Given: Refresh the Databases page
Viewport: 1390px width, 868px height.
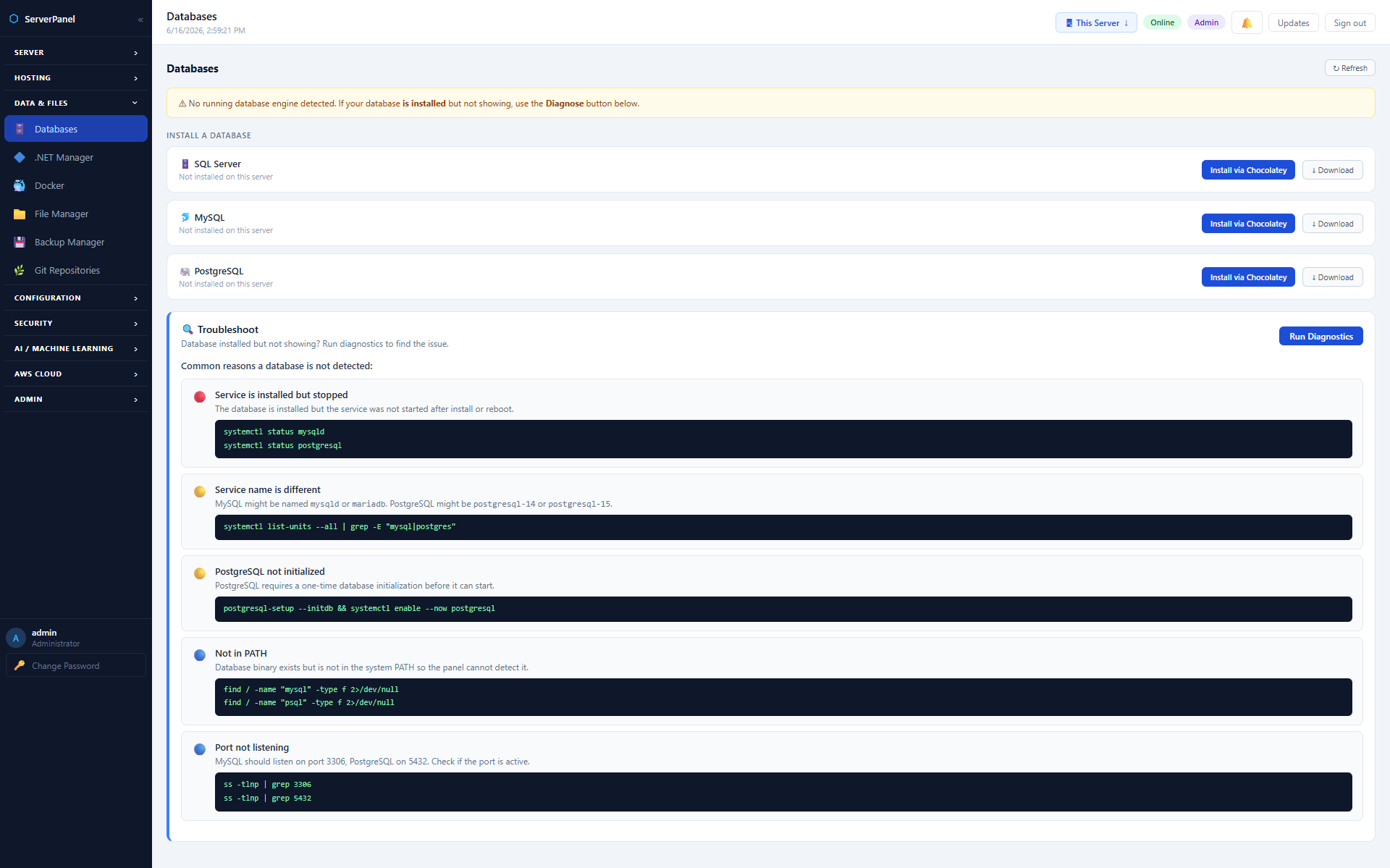Looking at the screenshot, I should [x=1349, y=68].
